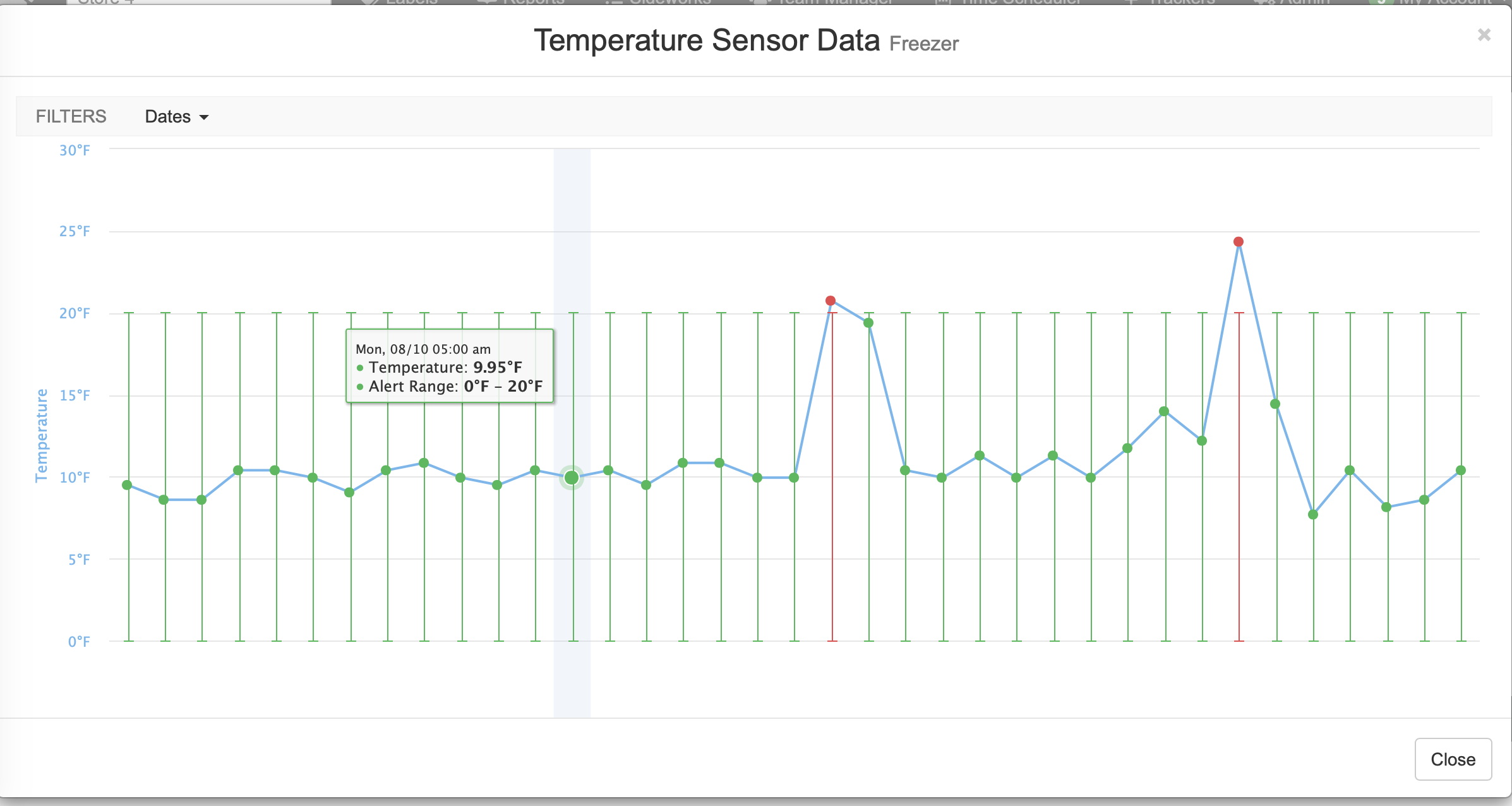The image size is (1512, 806).
Task: Click the temperature tooltip for Mon 08/10
Action: pos(449,367)
